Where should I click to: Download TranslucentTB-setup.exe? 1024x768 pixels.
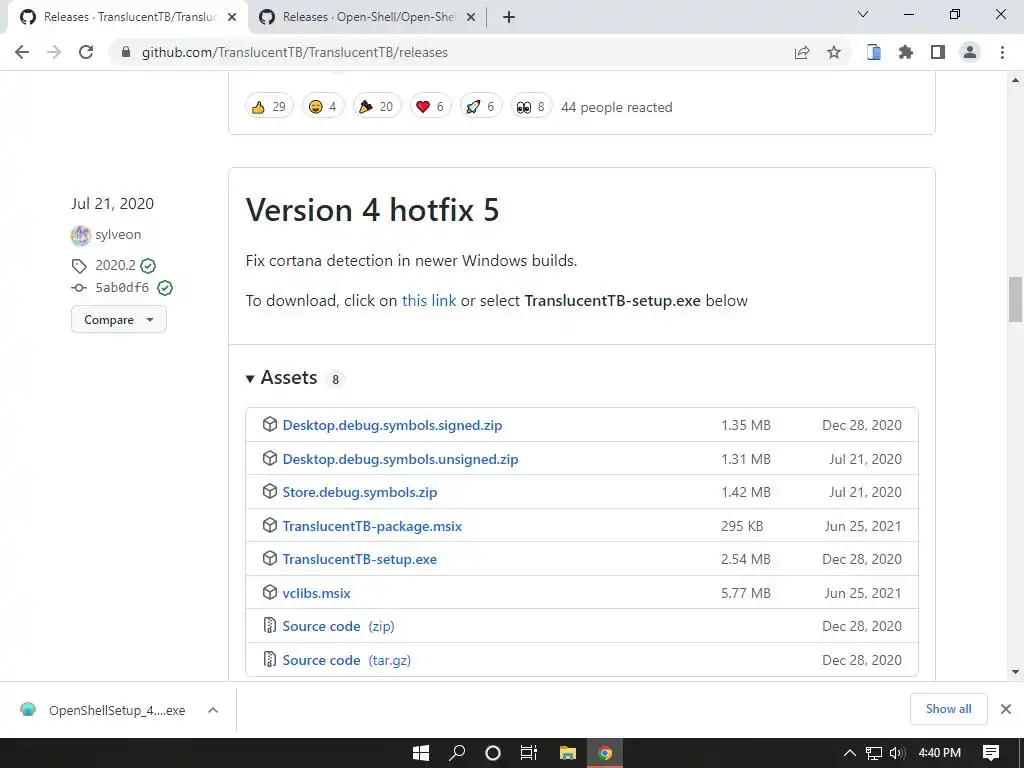pos(359,559)
